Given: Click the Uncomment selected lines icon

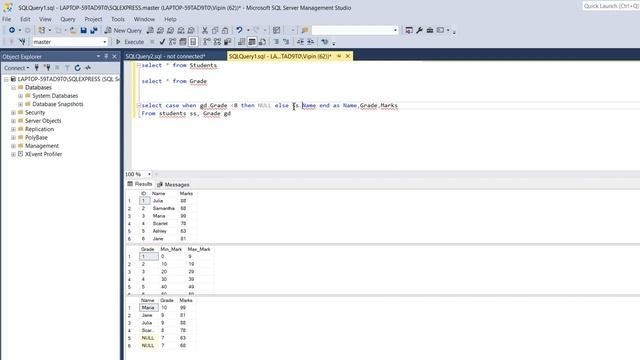Looking at the screenshot, I should pos(286,42).
